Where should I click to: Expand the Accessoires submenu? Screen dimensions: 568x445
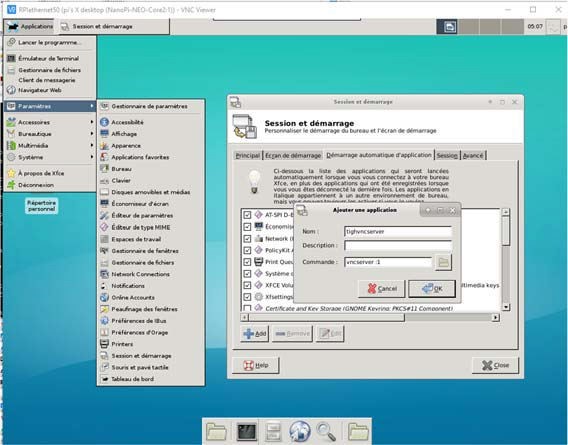(50, 122)
